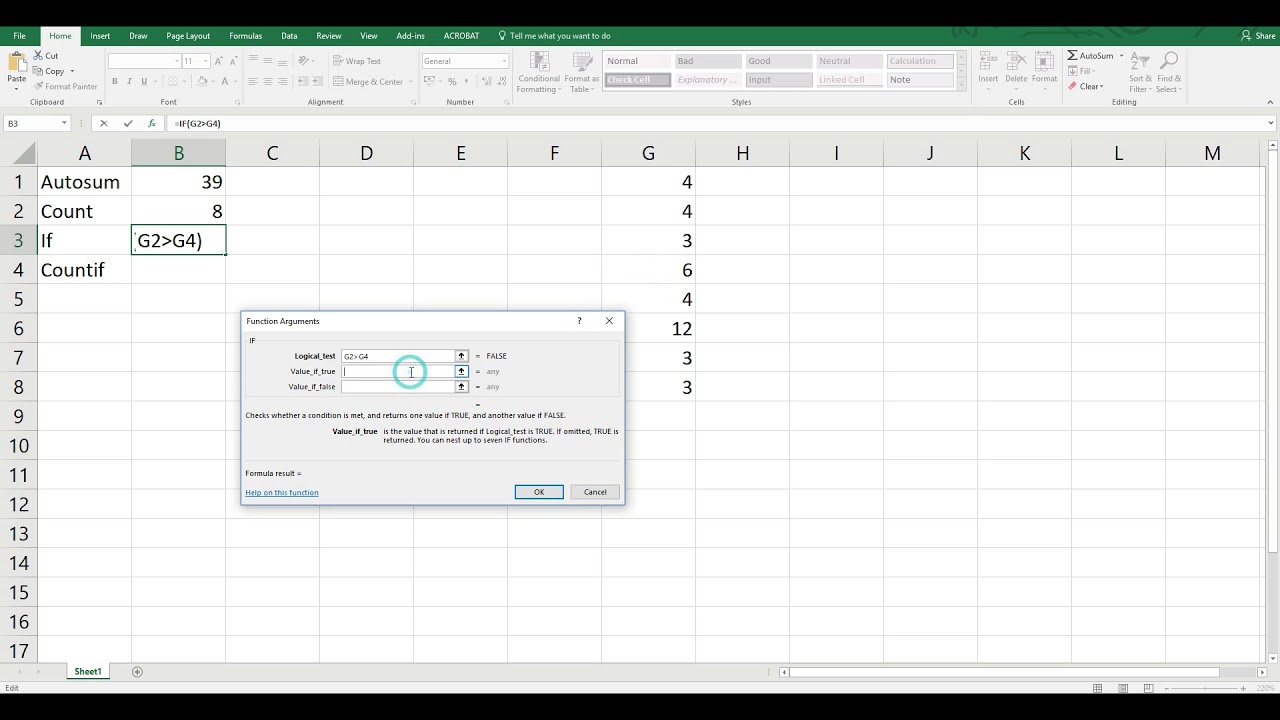Open the AutoSum dropdown arrow
The height and width of the screenshot is (720, 1280).
[x=1121, y=56]
